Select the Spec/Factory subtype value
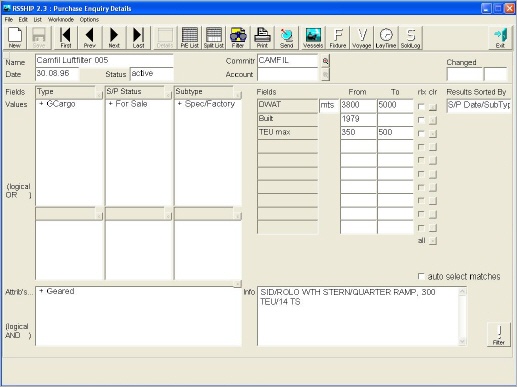 [x=210, y=104]
